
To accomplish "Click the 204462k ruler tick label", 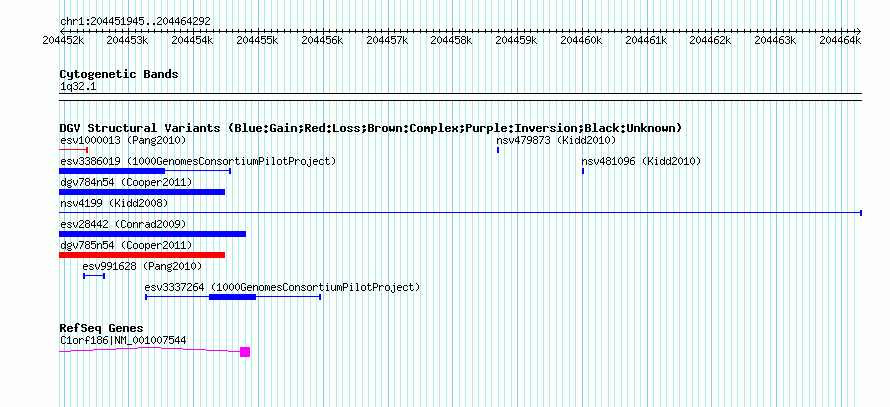I will point(711,40).
